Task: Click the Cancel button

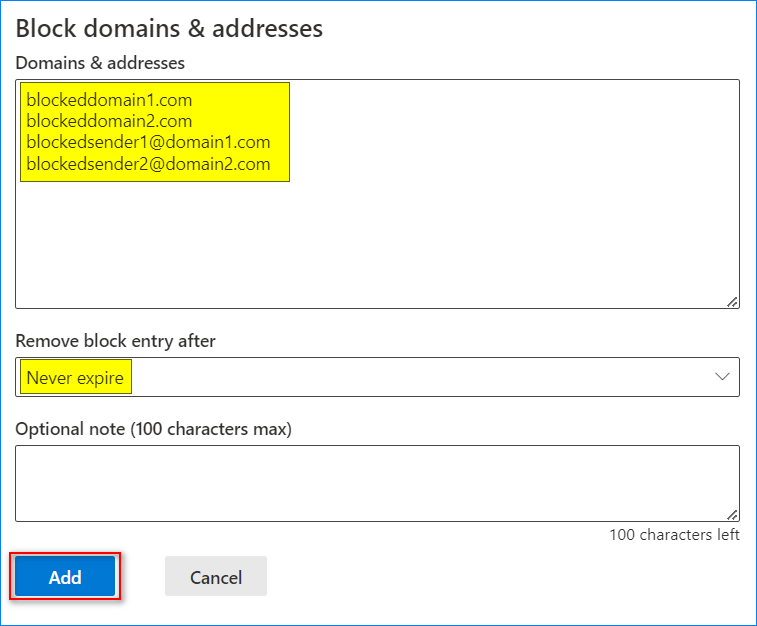Action: click(216, 576)
